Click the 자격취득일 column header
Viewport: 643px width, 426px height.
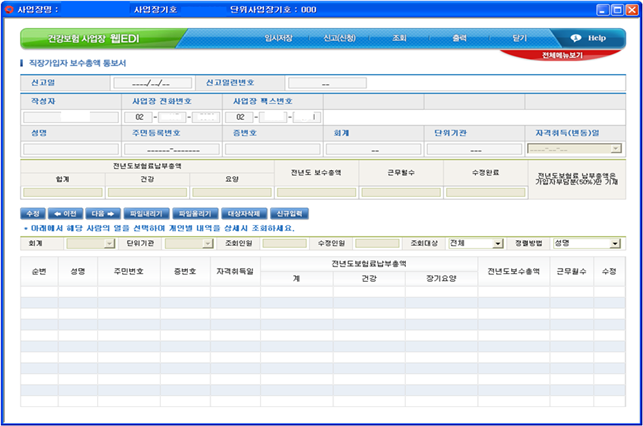coord(235,271)
